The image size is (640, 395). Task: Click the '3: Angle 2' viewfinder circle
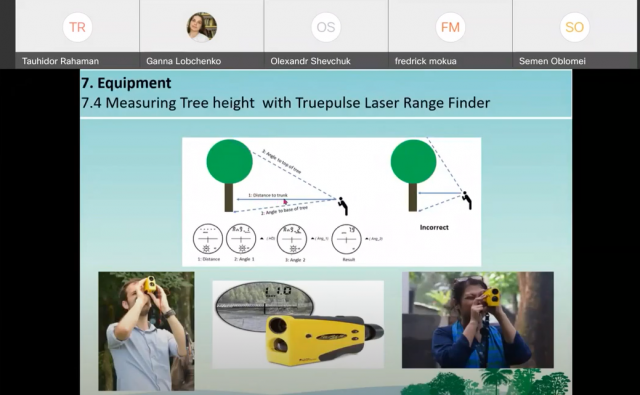292,239
